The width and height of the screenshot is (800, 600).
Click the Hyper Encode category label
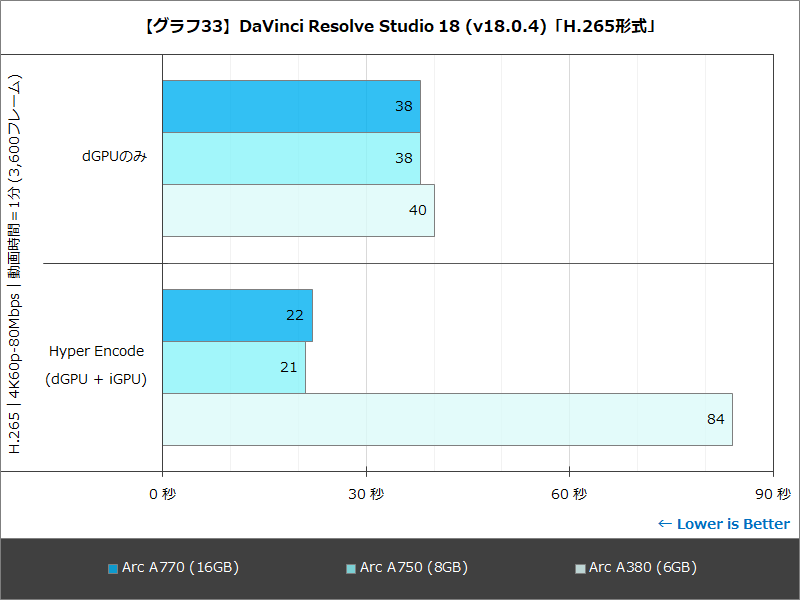tap(96, 351)
